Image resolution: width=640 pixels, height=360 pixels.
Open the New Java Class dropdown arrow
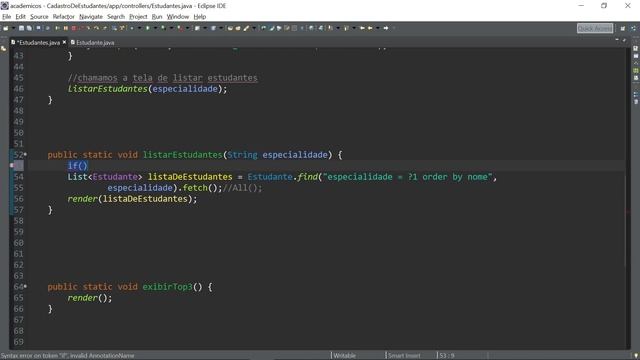click(x=221, y=28)
